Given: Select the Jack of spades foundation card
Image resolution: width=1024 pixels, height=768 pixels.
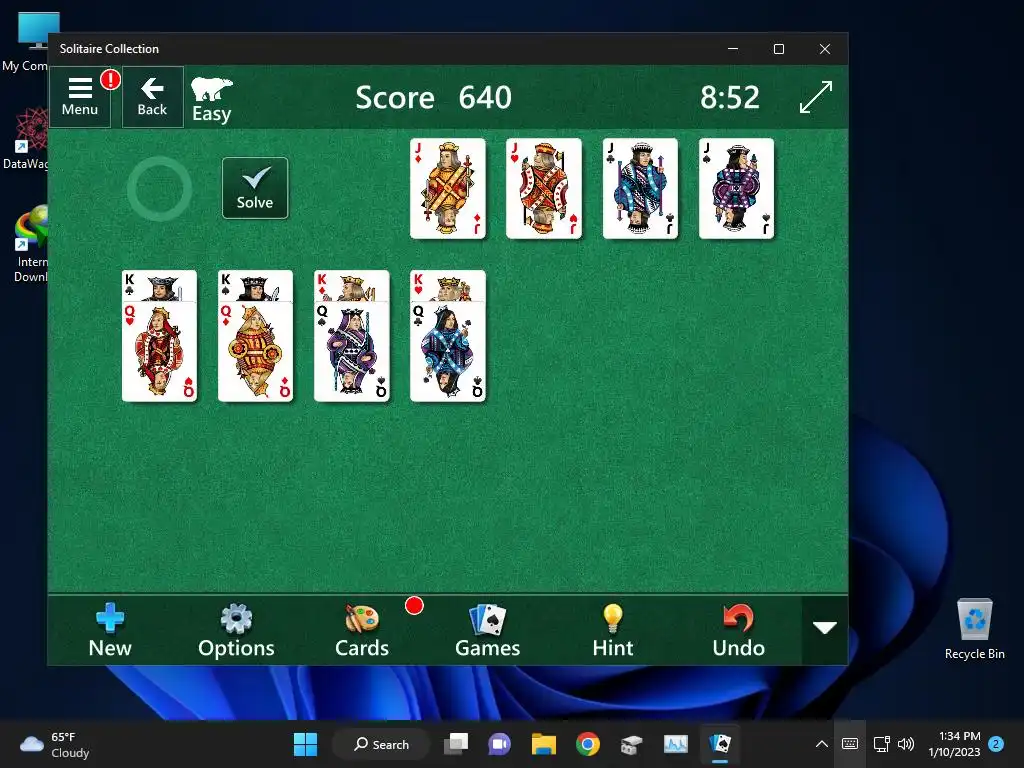Looking at the screenshot, I should pos(736,189).
